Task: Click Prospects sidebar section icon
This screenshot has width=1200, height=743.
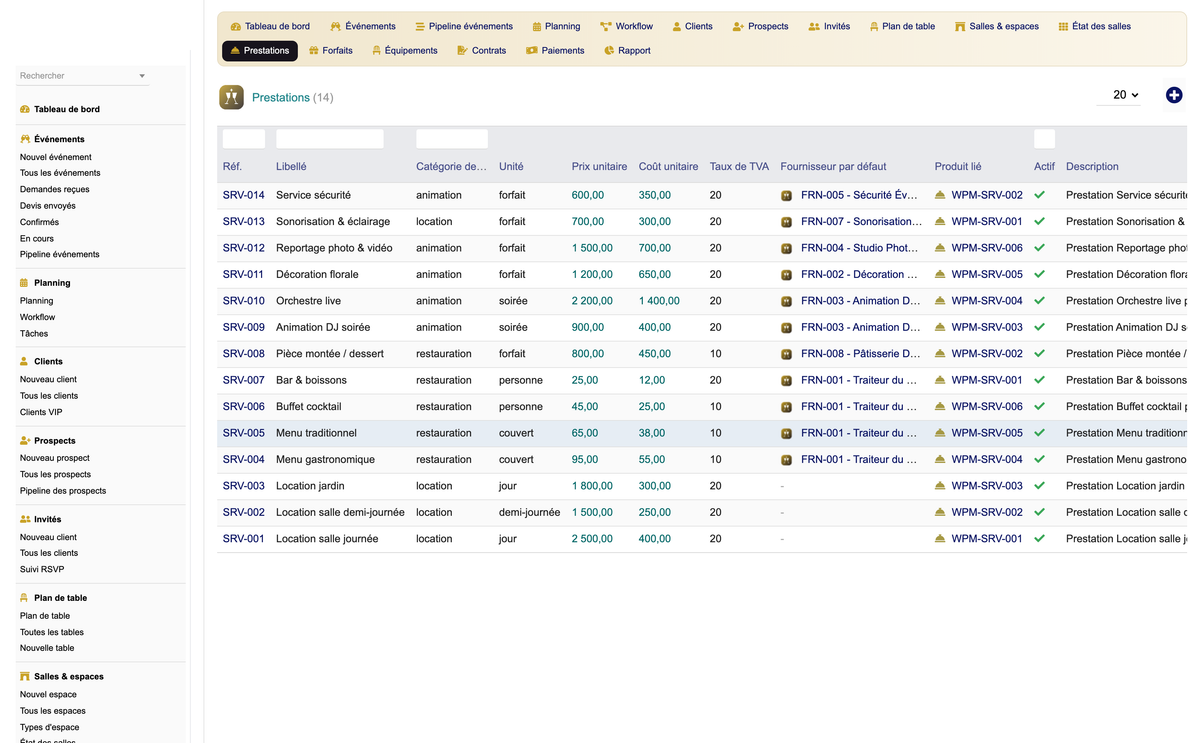Action: pos(25,440)
